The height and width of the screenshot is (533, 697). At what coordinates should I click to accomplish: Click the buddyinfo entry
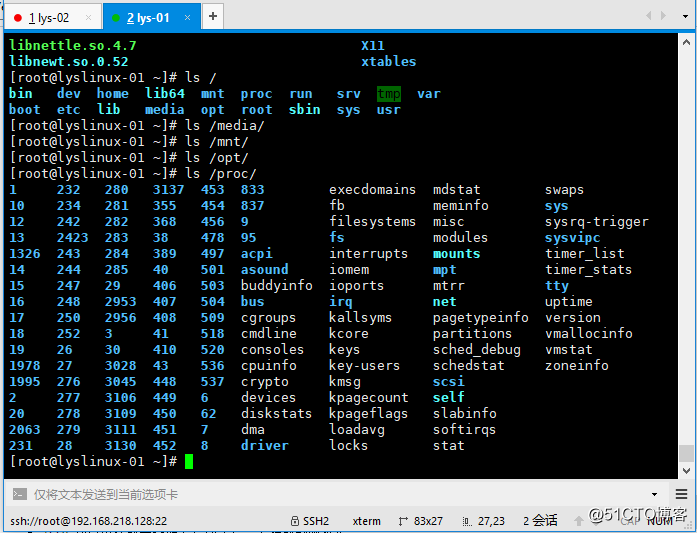coord(276,285)
